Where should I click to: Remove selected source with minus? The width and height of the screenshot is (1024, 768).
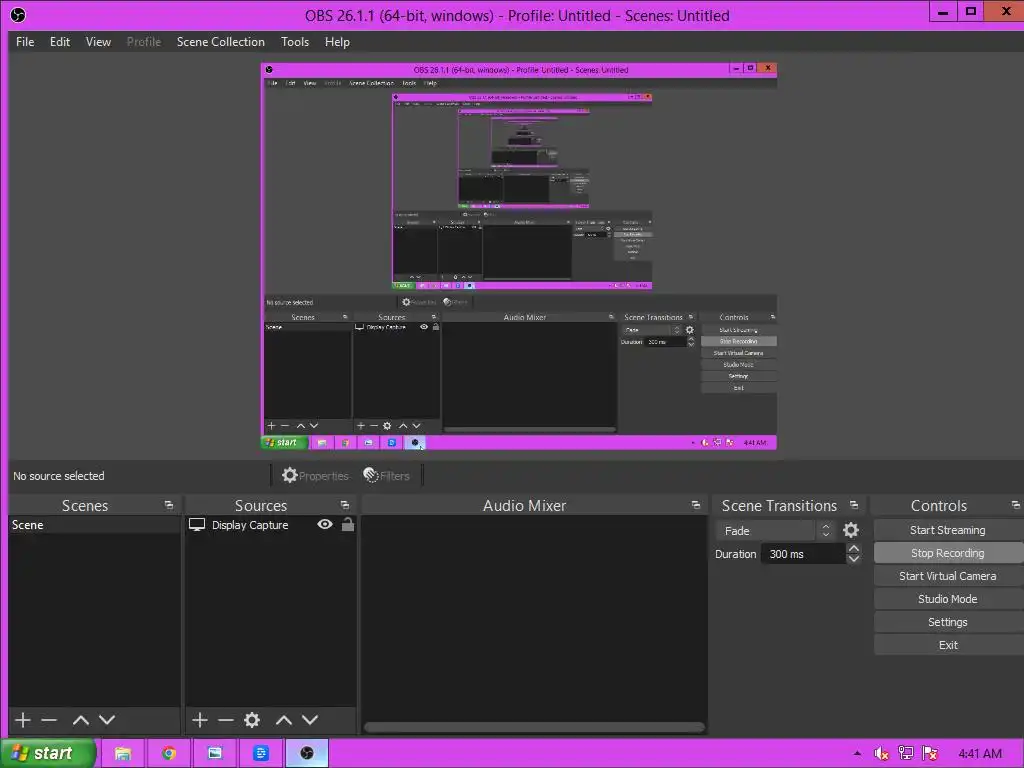point(226,720)
